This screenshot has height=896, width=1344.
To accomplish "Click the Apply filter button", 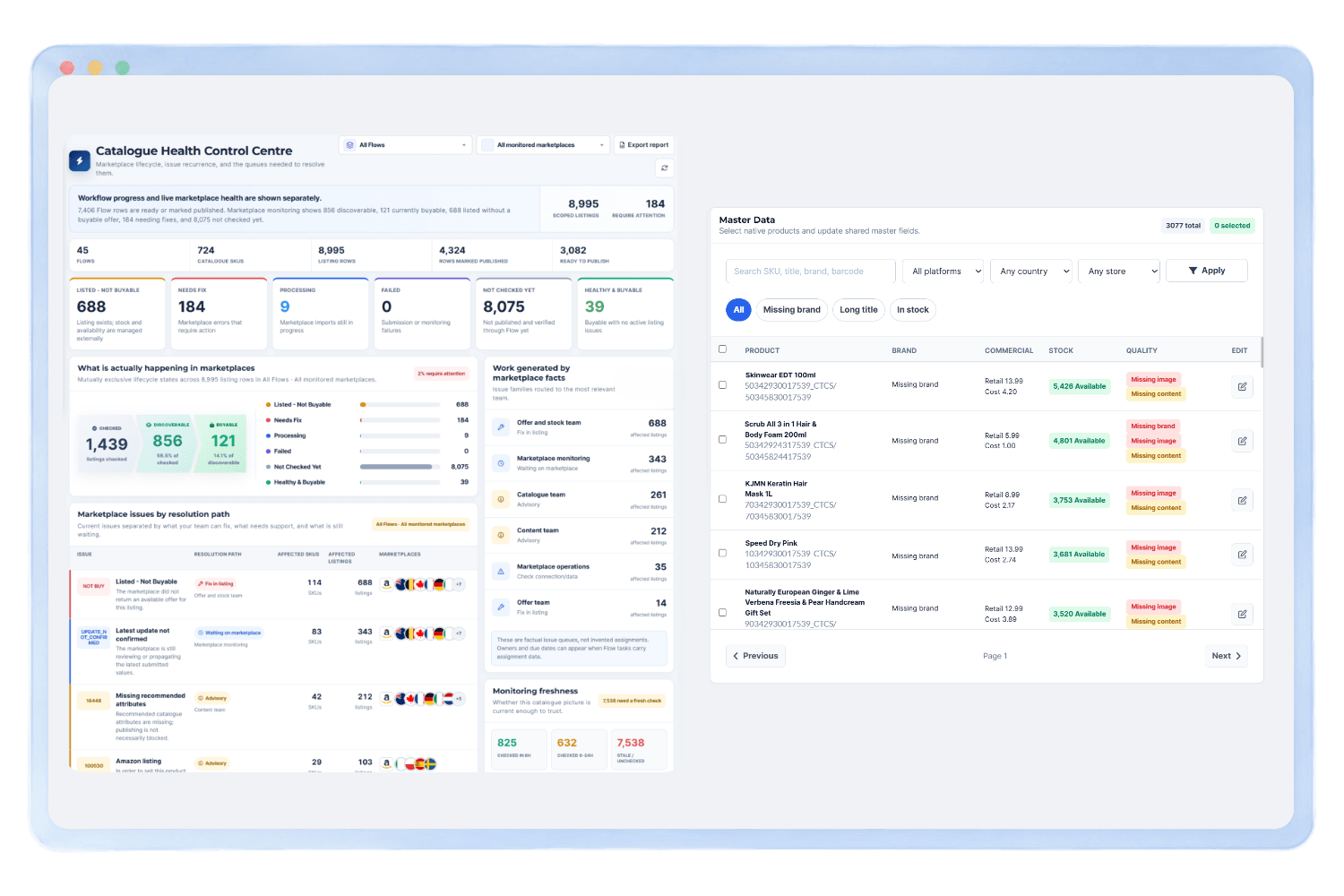I will click(1207, 271).
